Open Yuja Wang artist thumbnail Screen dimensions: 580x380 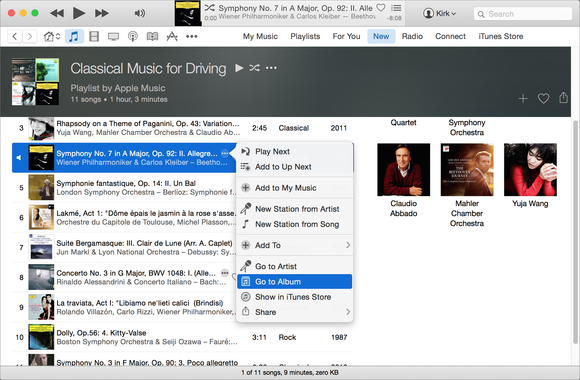click(x=530, y=169)
